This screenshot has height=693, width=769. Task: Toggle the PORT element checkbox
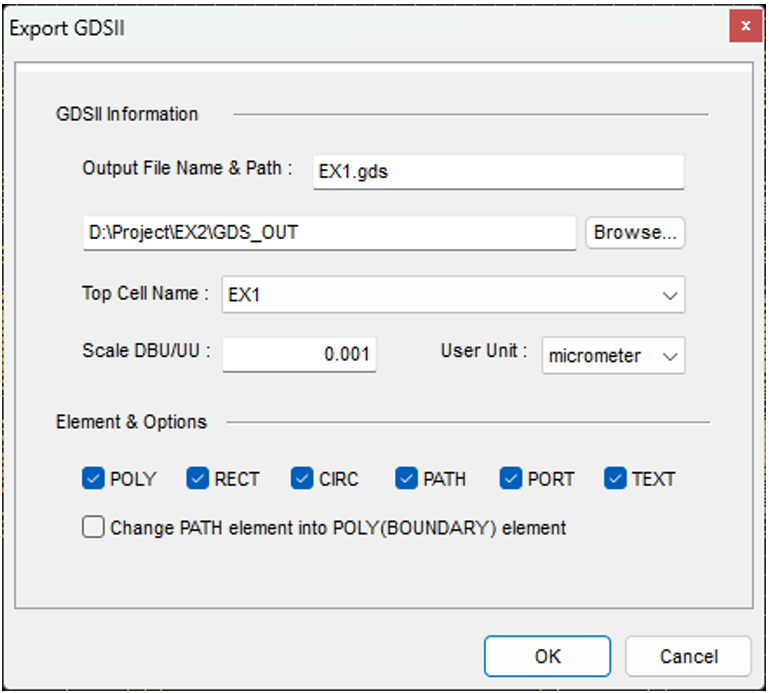511,479
